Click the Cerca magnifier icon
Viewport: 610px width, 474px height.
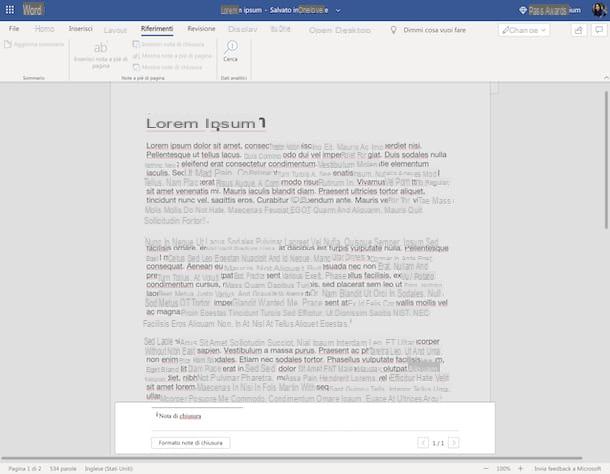231,47
